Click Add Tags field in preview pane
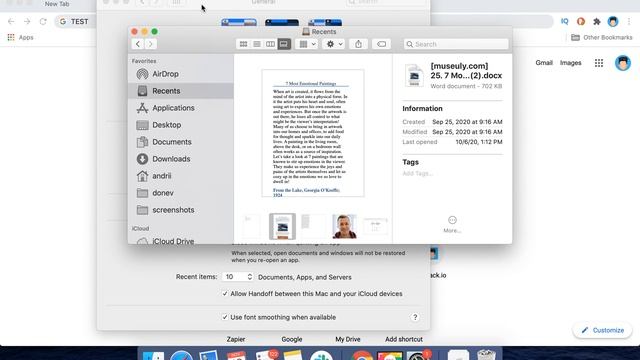This screenshot has width=640, height=360. [x=417, y=173]
